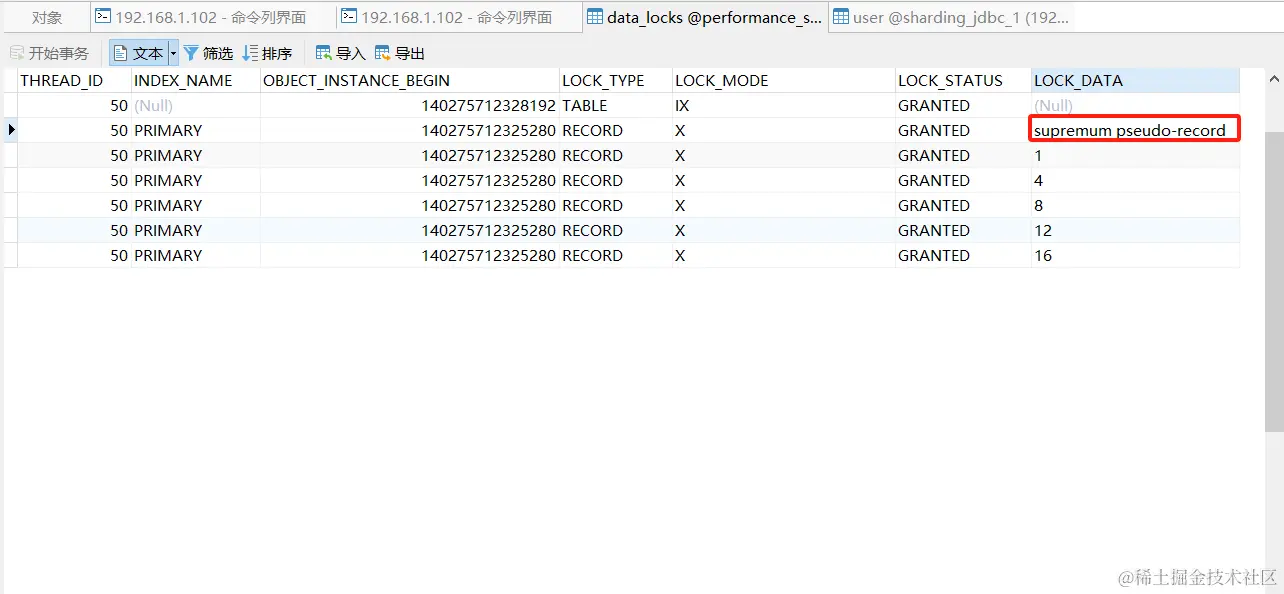The width and height of the screenshot is (1284, 594).
Task: Click the (Null) LOCK_DATA cell
Action: (x=1135, y=105)
